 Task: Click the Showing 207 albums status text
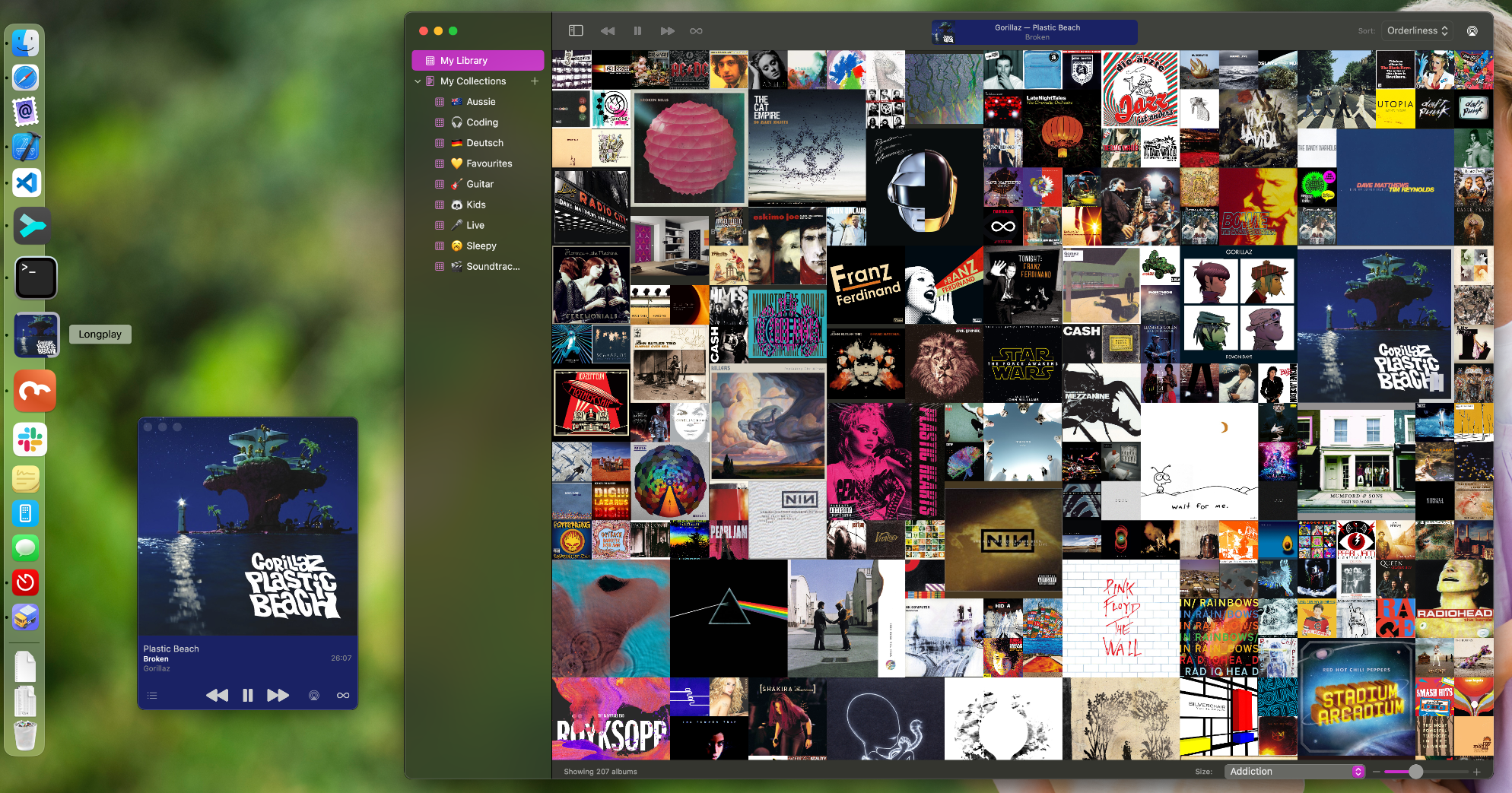coord(600,772)
